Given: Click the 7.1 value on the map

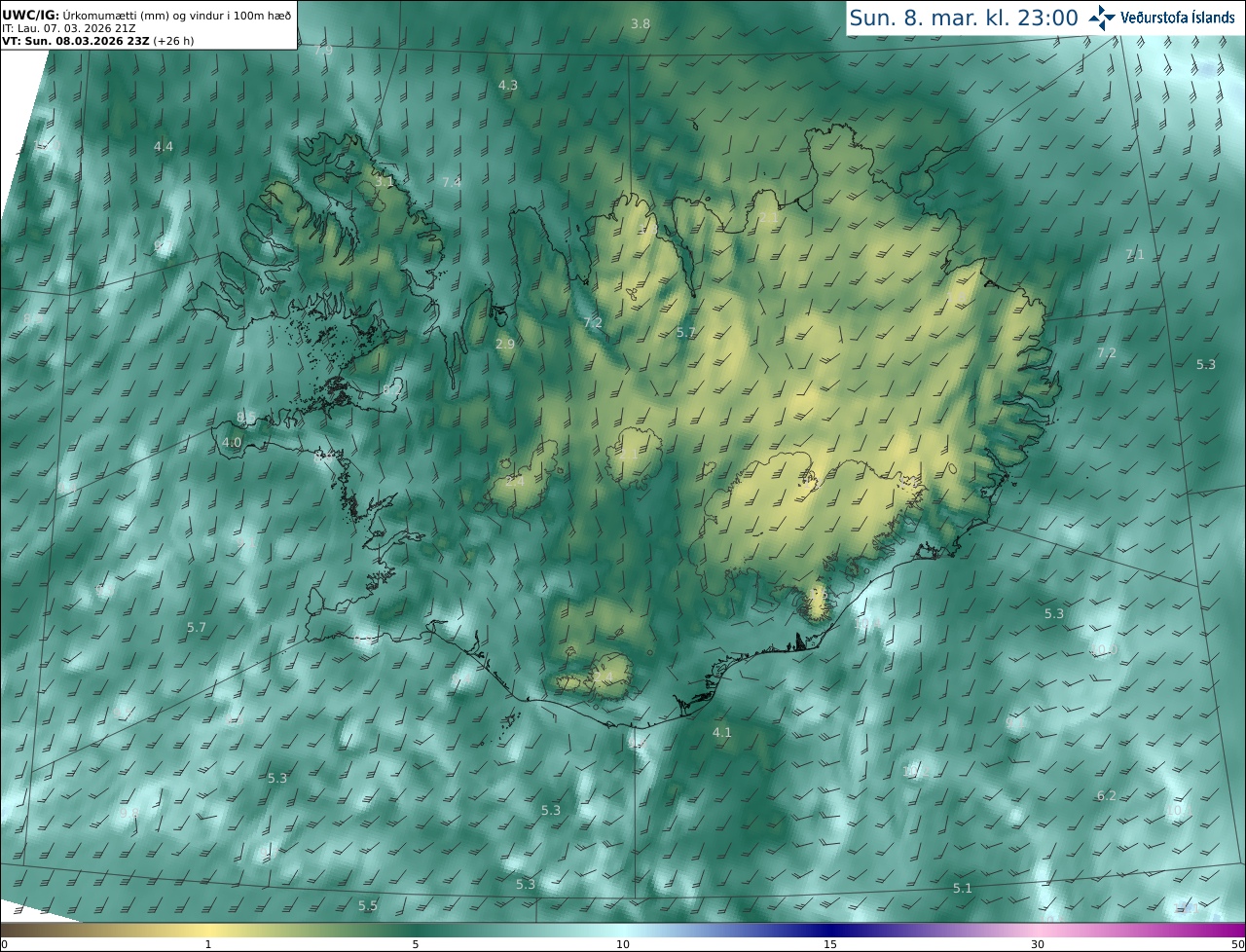Looking at the screenshot, I should coord(1135,254).
